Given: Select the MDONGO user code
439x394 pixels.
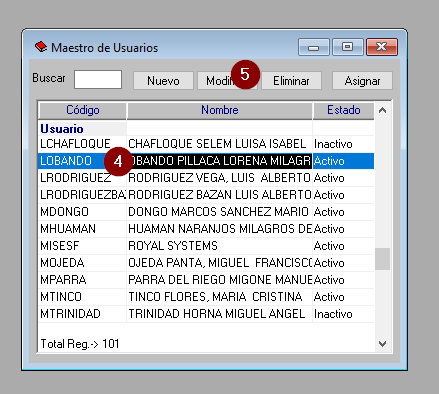Looking at the screenshot, I should pos(64,212).
